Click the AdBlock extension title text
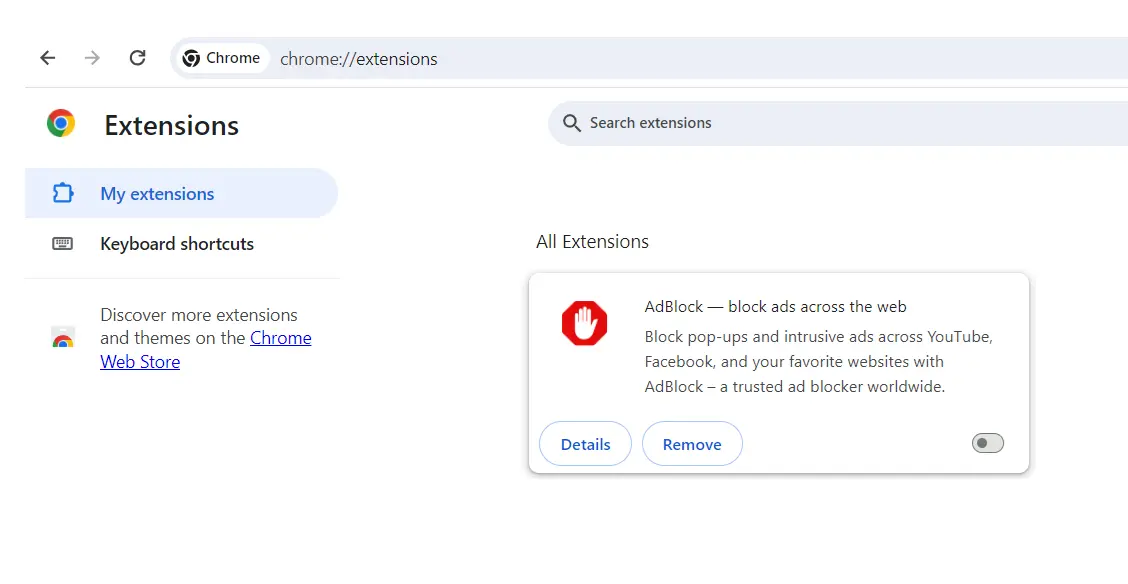 pyautogui.click(x=775, y=307)
